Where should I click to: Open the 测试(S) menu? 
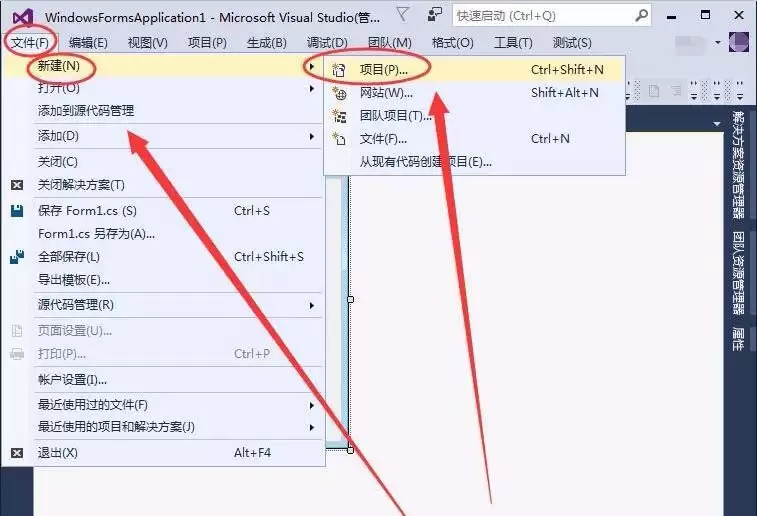pyautogui.click(x=572, y=42)
